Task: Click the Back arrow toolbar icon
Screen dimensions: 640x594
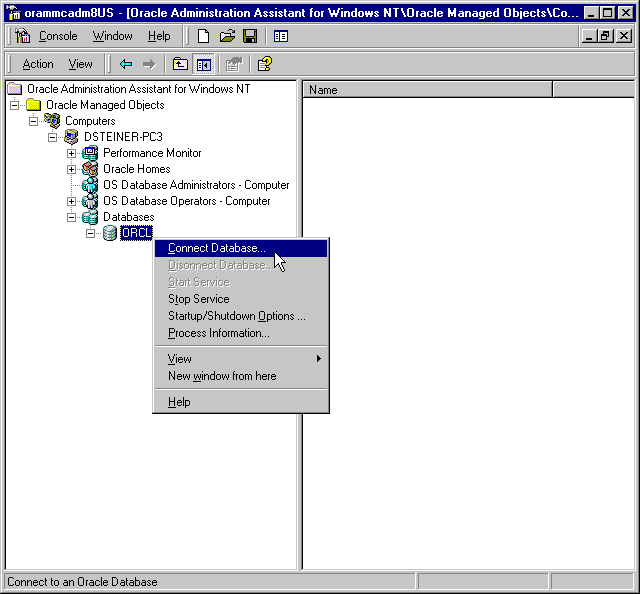Action: pos(126,64)
